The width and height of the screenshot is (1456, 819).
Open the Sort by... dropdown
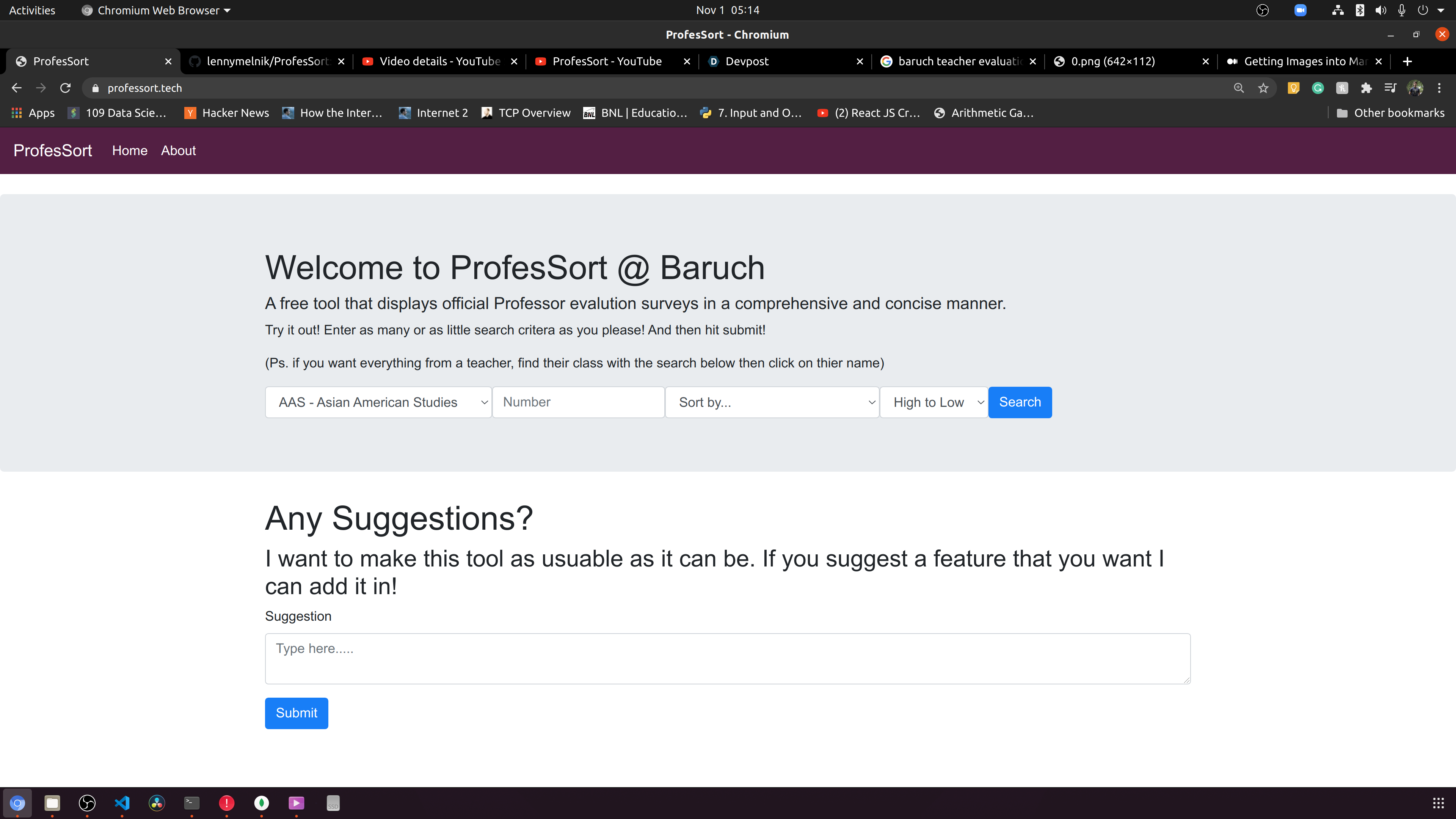(x=772, y=402)
